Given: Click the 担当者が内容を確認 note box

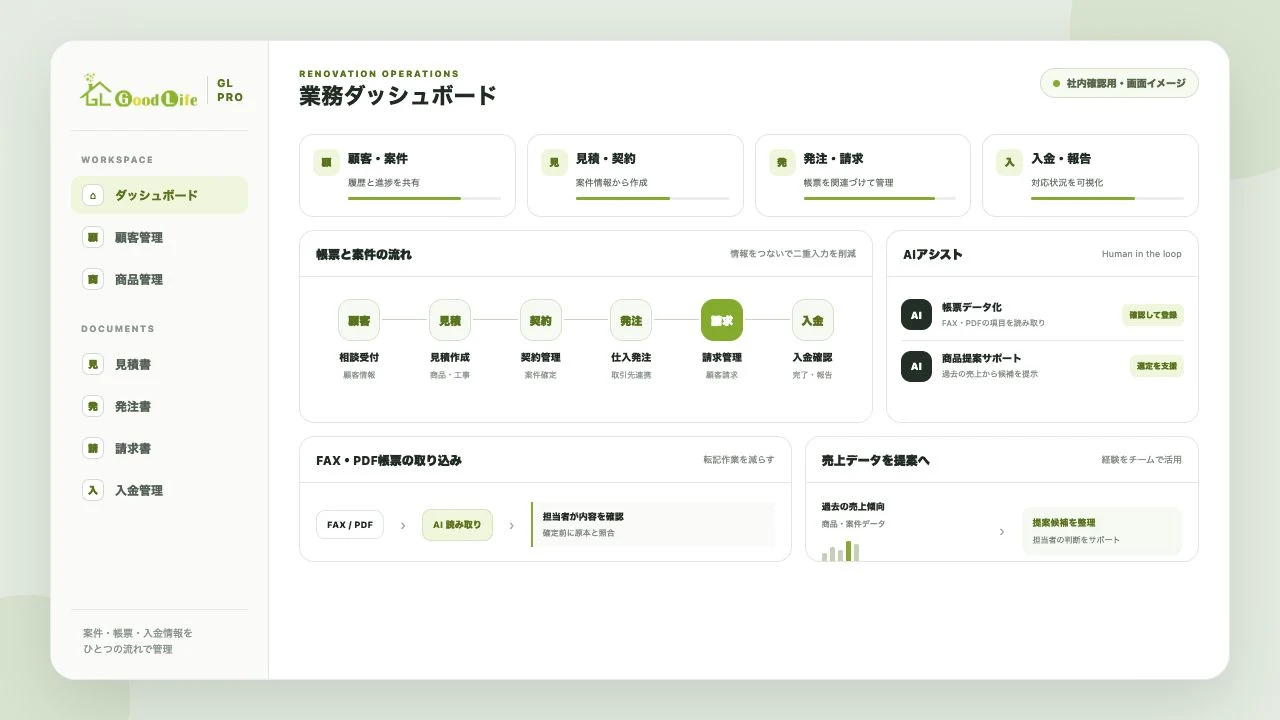Looking at the screenshot, I should tap(653, 524).
